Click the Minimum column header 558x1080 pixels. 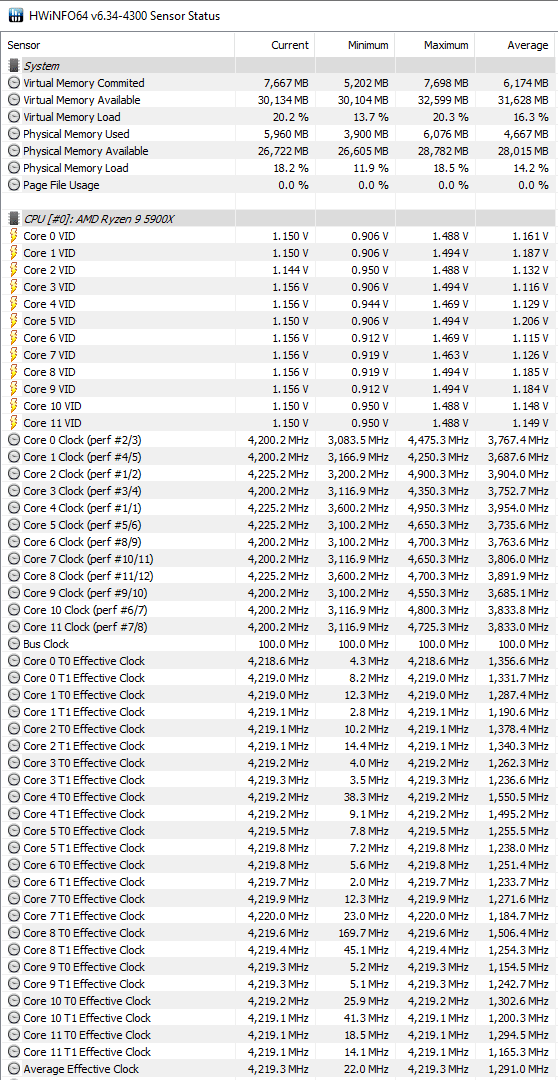click(355, 45)
